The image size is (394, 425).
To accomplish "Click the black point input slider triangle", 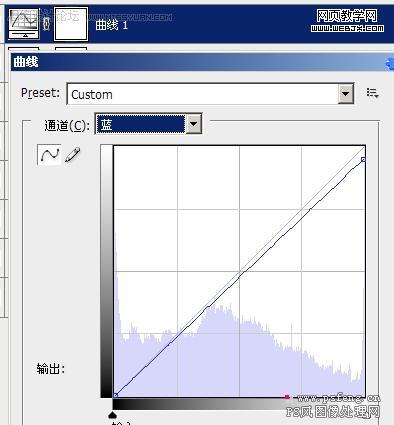I will click(113, 415).
